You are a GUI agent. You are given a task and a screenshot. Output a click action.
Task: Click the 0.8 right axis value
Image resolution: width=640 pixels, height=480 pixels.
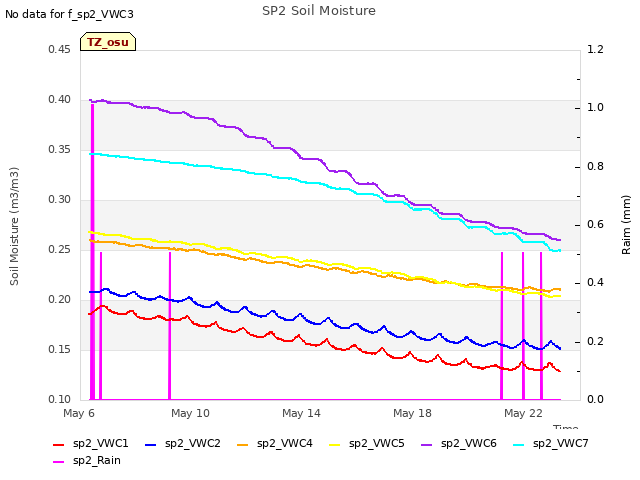(596, 167)
